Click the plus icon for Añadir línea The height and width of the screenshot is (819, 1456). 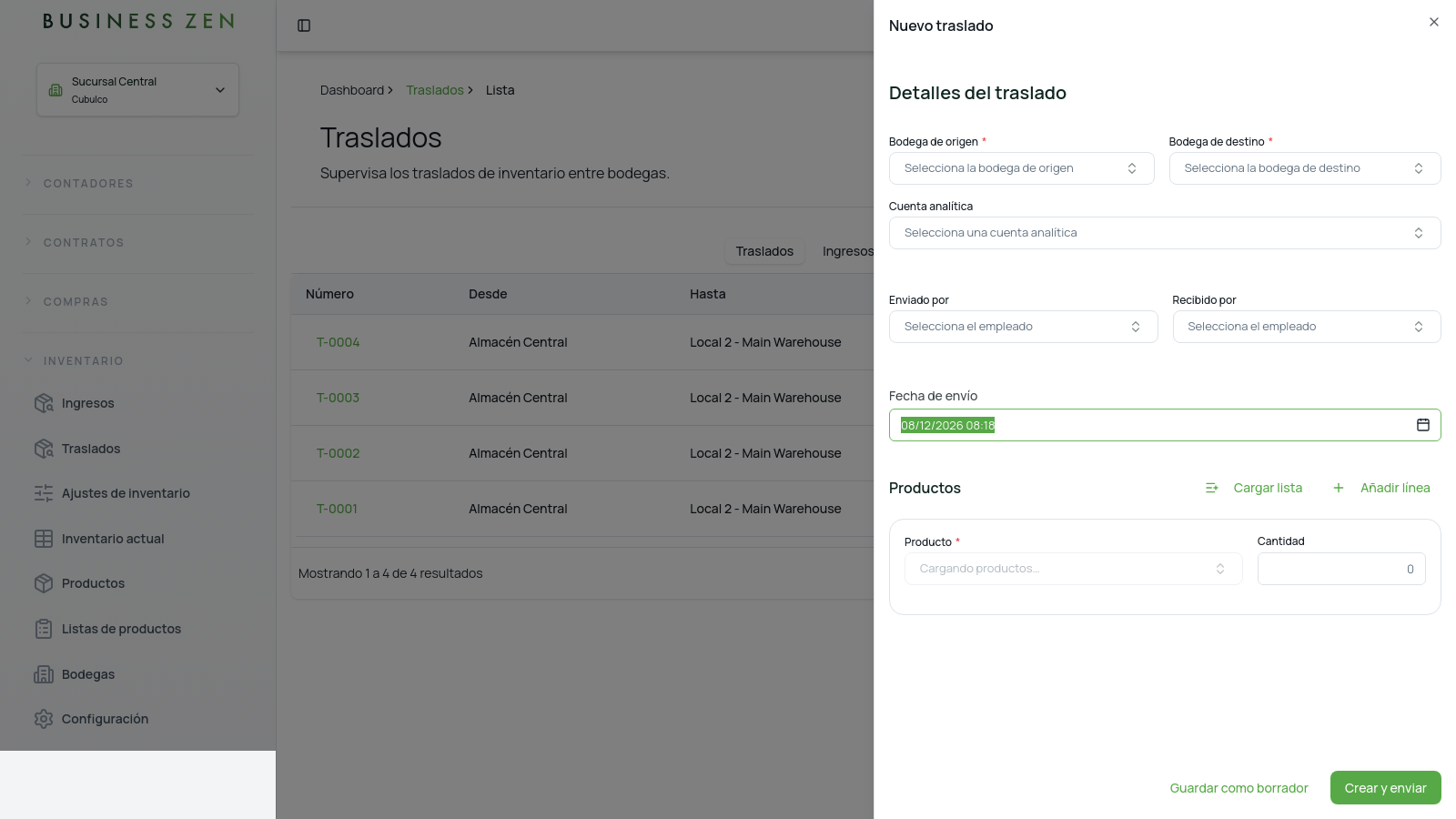click(1339, 488)
